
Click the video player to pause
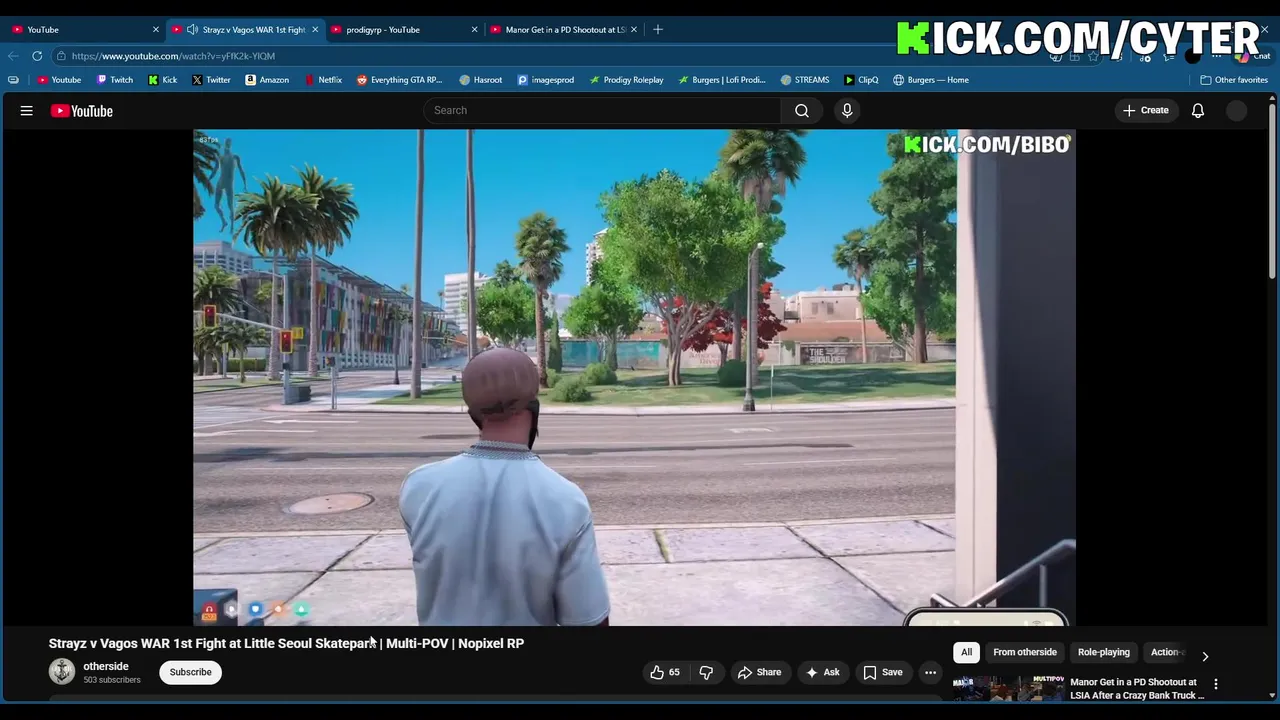(x=634, y=377)
